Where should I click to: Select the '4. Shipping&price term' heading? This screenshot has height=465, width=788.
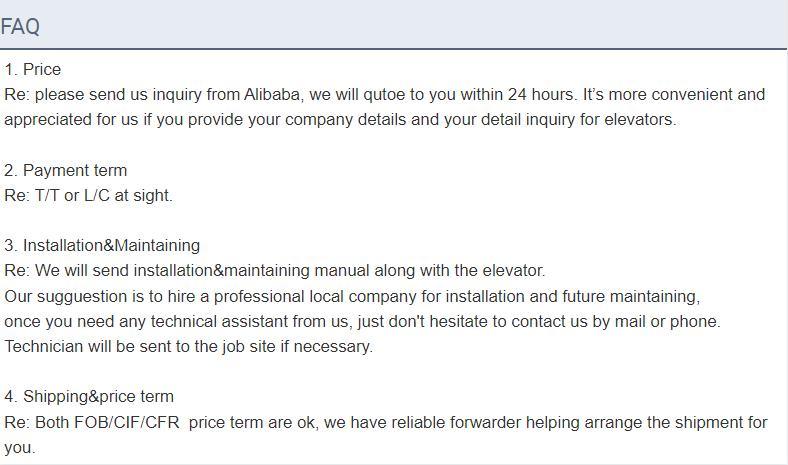point(89,397)
